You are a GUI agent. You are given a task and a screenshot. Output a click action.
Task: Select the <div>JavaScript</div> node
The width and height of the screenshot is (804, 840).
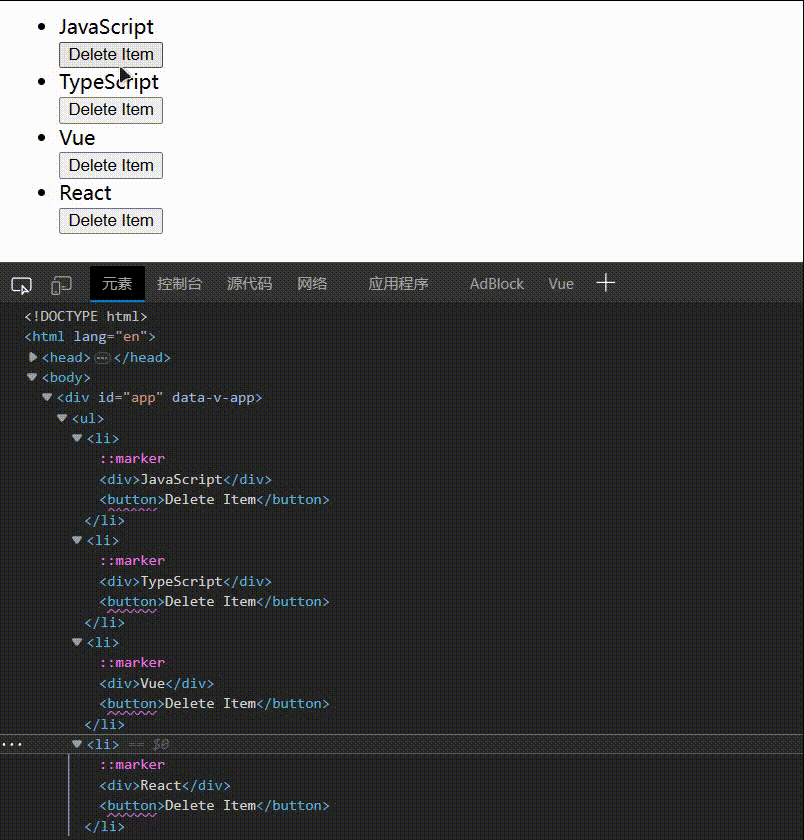185,479
